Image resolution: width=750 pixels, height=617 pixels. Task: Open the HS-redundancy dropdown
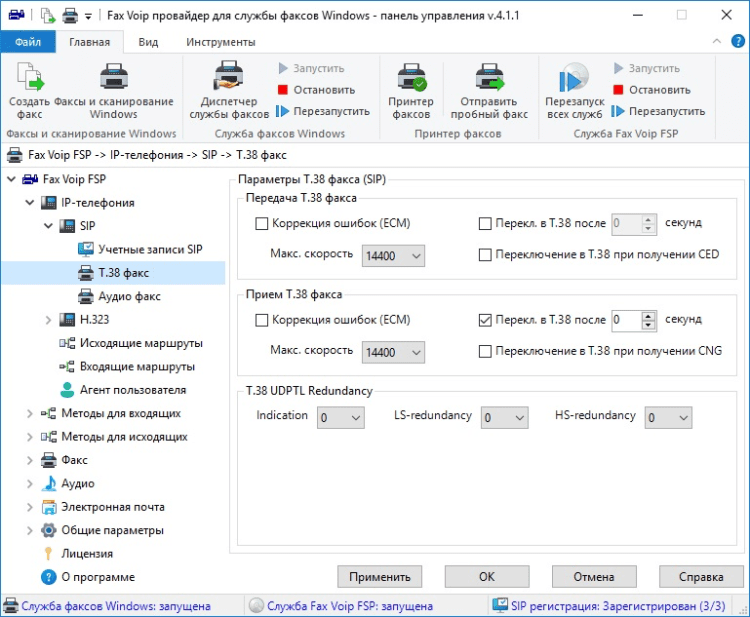668,418
